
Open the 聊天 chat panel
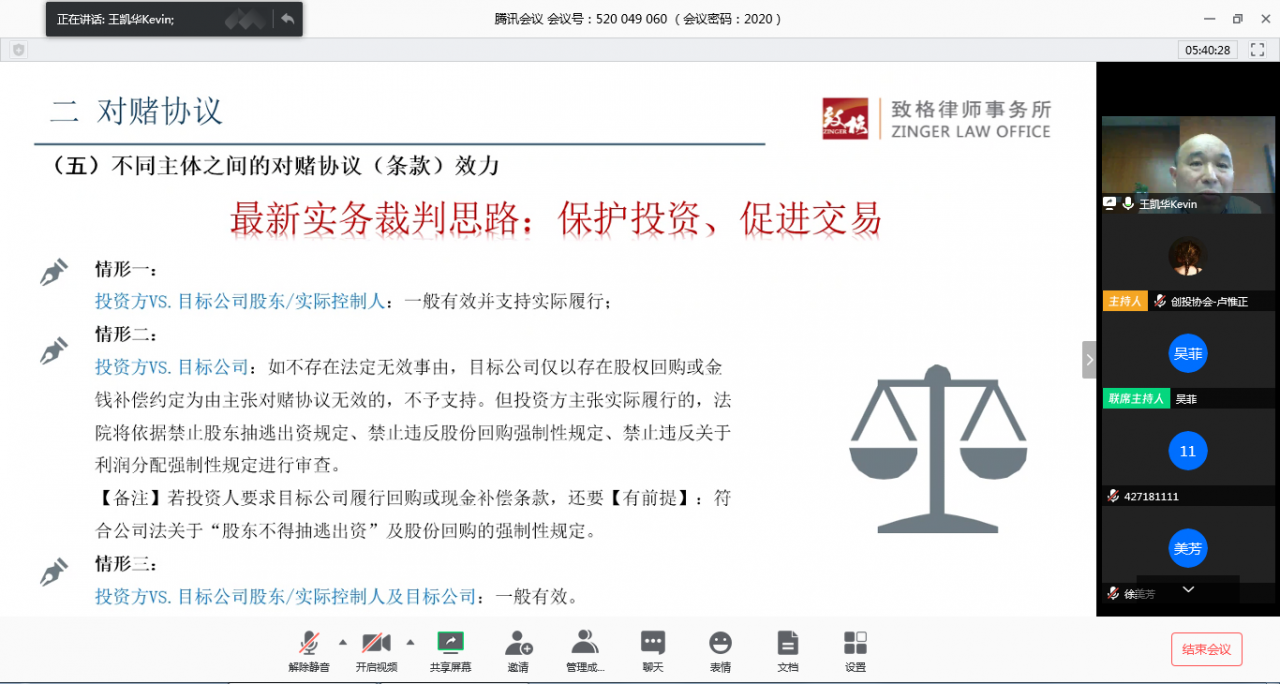652,649
